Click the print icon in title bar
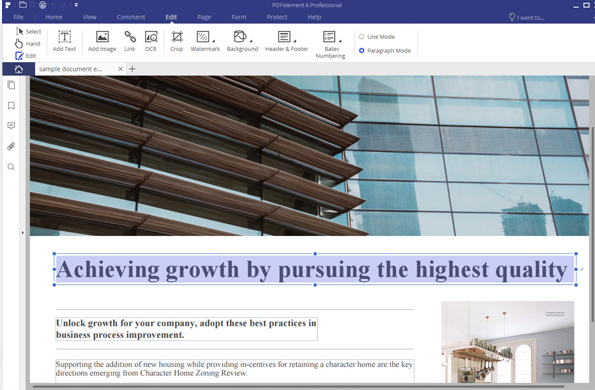This screenshot has width=595, height=390. pos(42,5)
